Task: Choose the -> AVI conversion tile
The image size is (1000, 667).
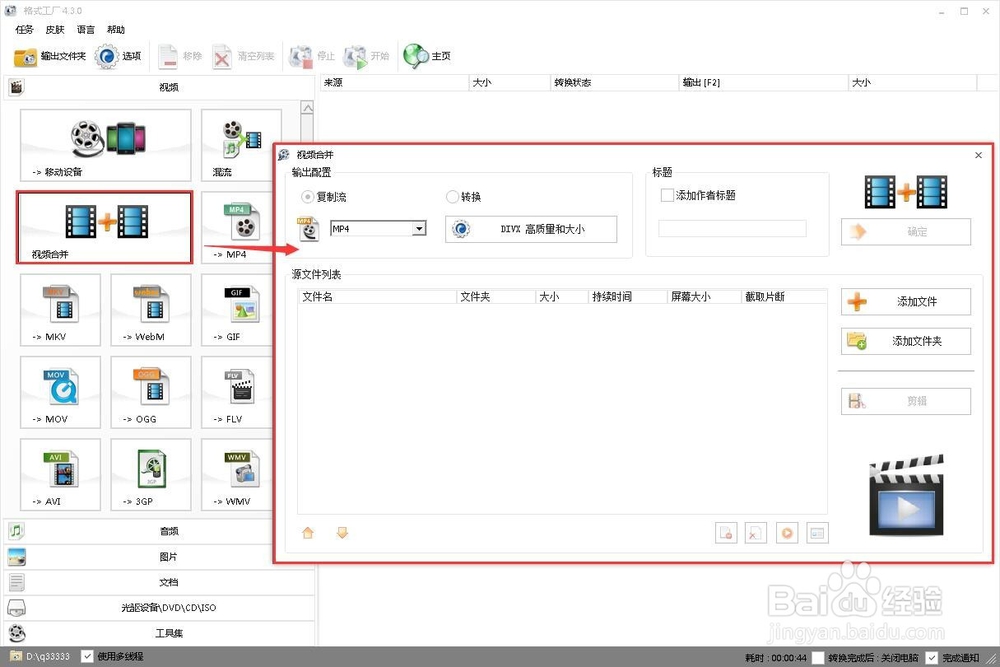Action: tap(60, 474)
